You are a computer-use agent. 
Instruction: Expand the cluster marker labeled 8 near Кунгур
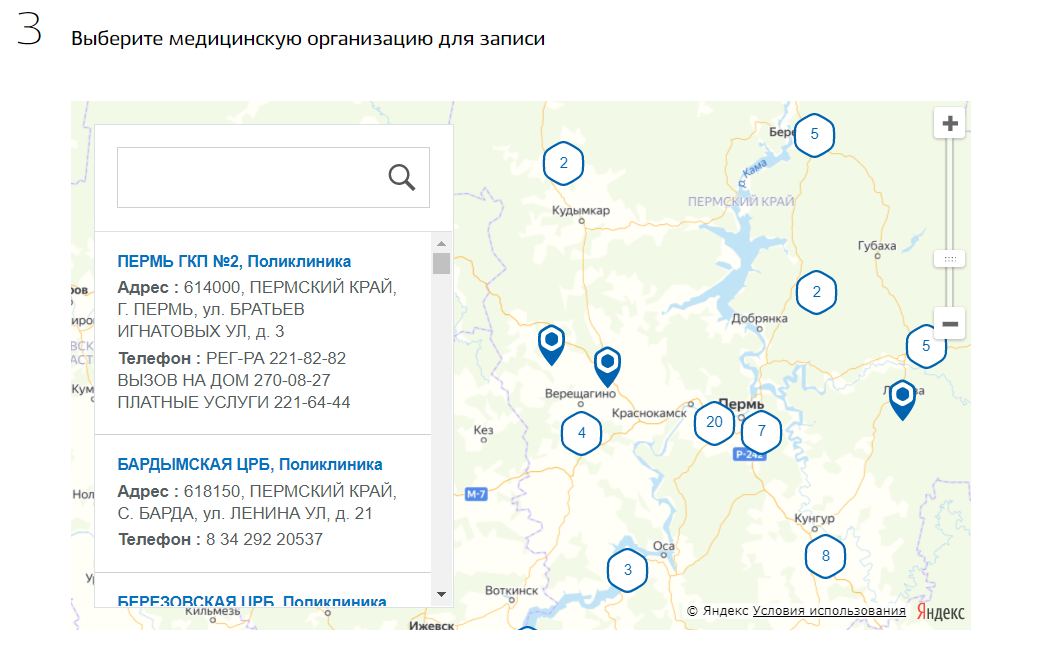[825, 556]
